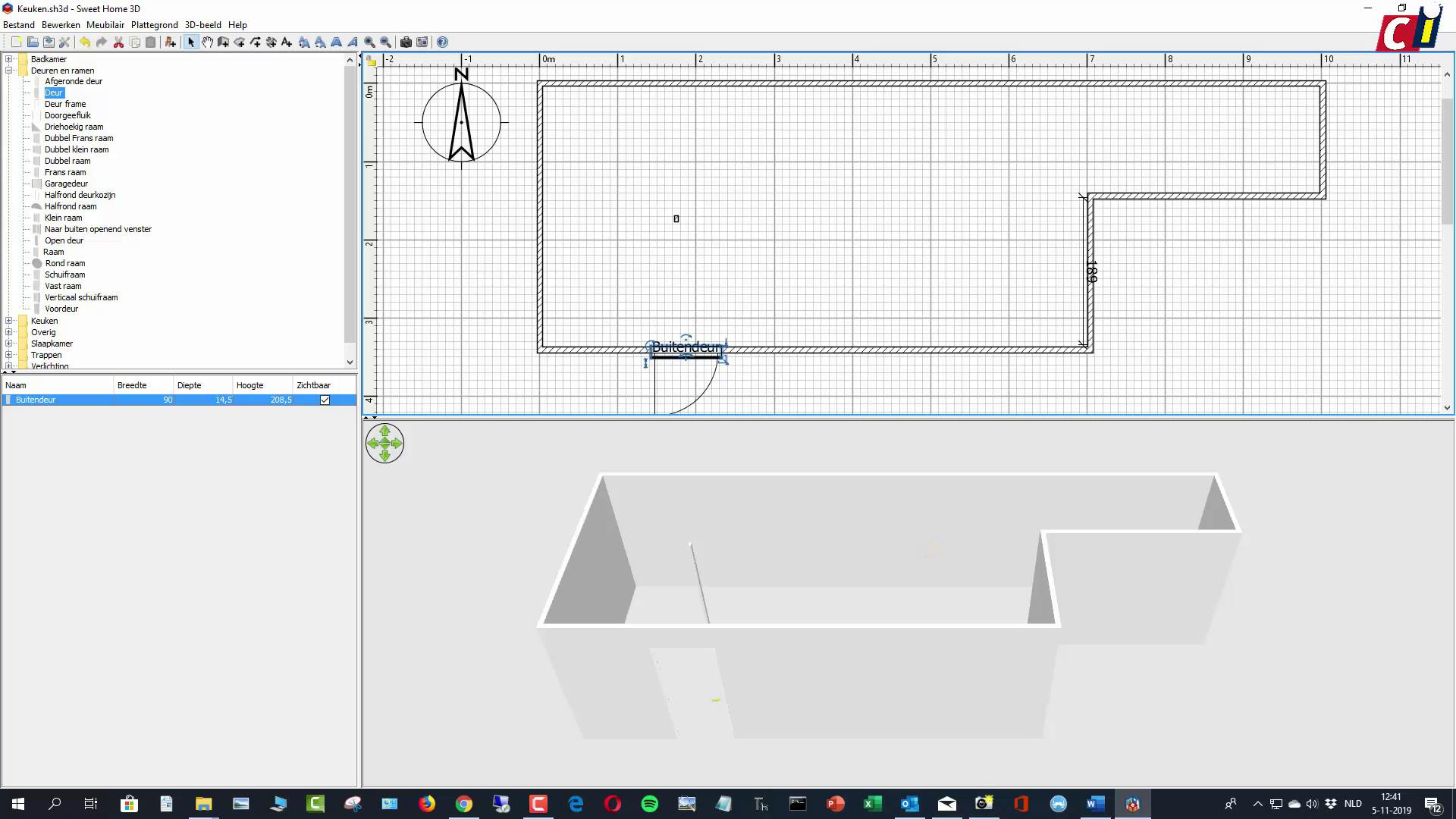1456x819 pixels.
Task: Open the Sweet Home 3D help
Action: tap(442, 42)
